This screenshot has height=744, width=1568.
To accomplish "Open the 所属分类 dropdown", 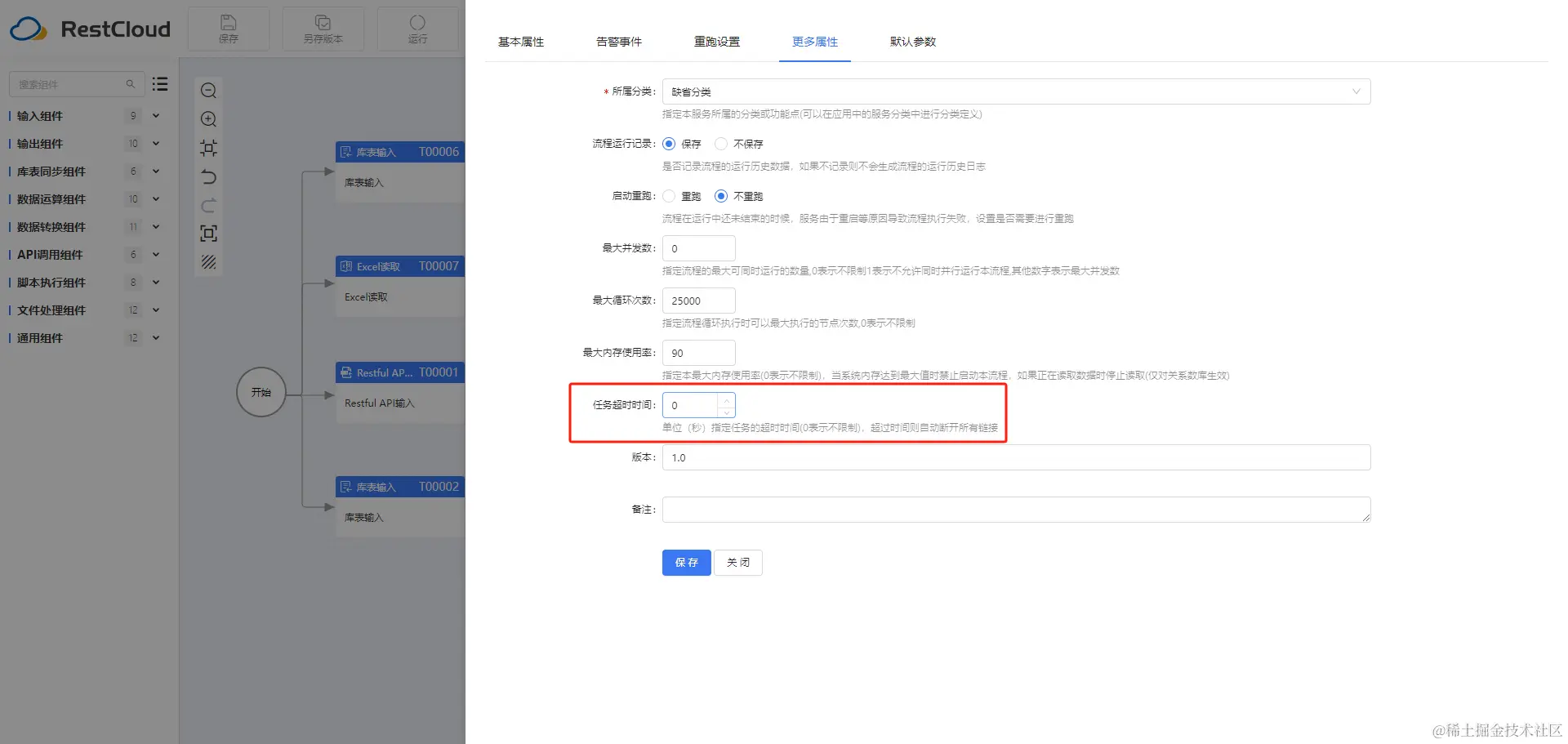I will [1016, 91].
